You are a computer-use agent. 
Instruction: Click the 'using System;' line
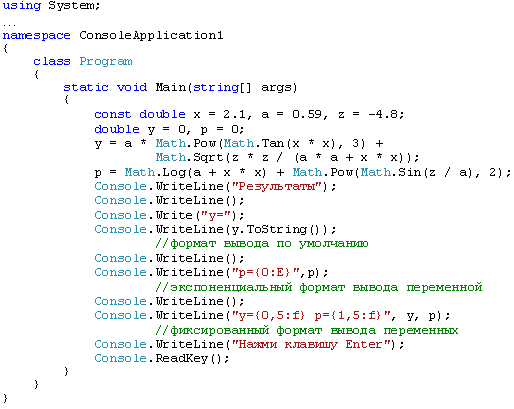51,6
